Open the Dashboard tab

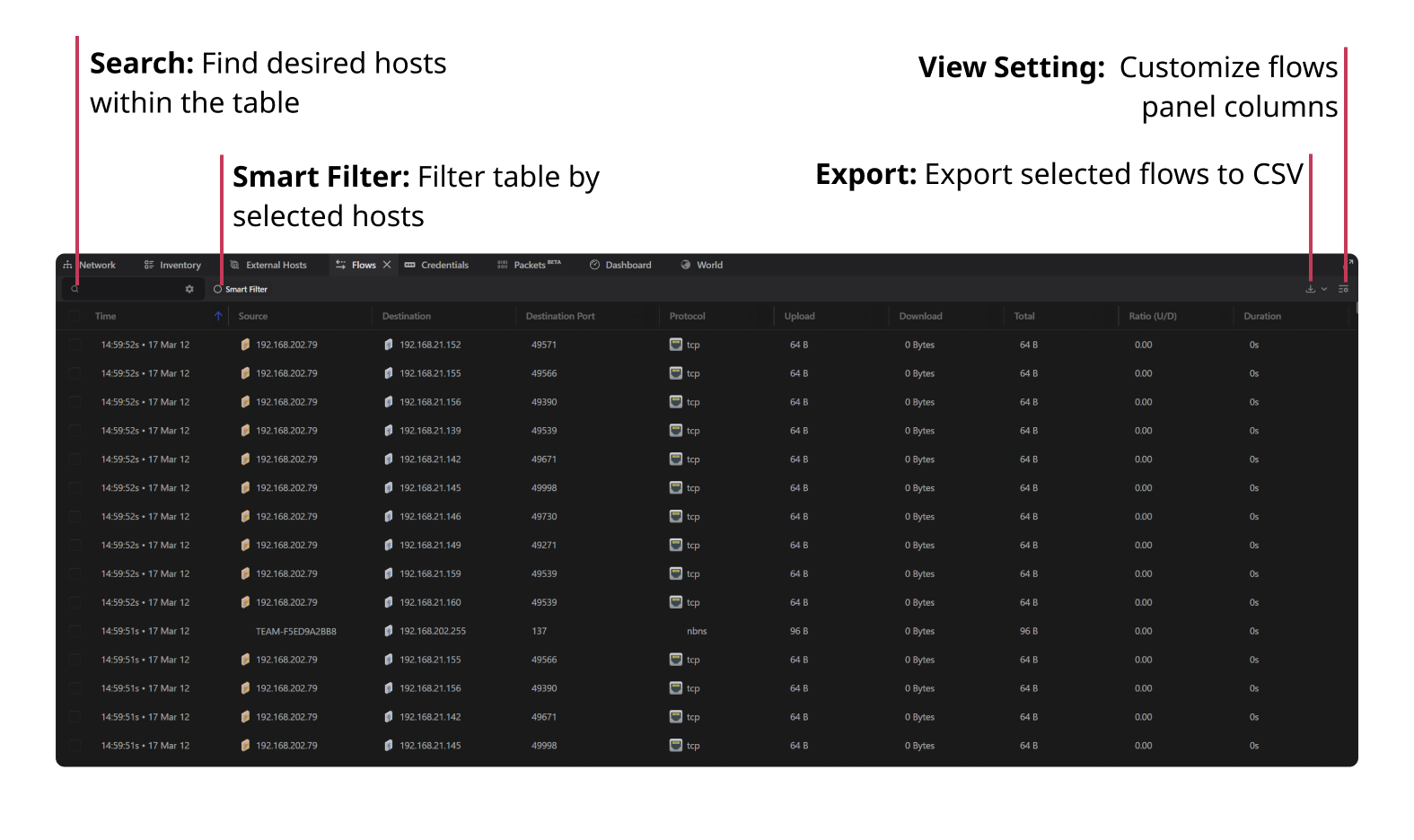click(620, 265)
